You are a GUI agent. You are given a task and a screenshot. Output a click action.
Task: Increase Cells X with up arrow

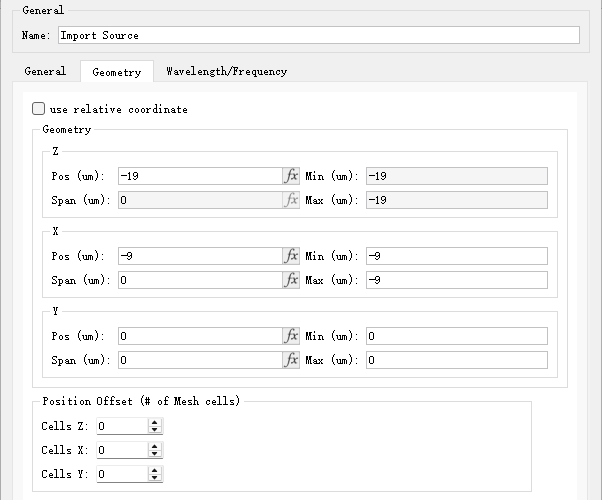(x=154, y=446)
